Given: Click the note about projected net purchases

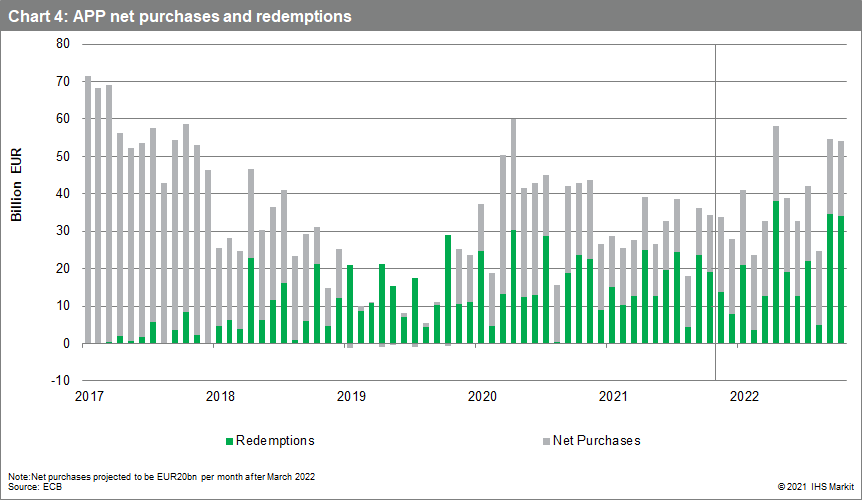Looking at the screenshot, I should (x=160, y=476).
